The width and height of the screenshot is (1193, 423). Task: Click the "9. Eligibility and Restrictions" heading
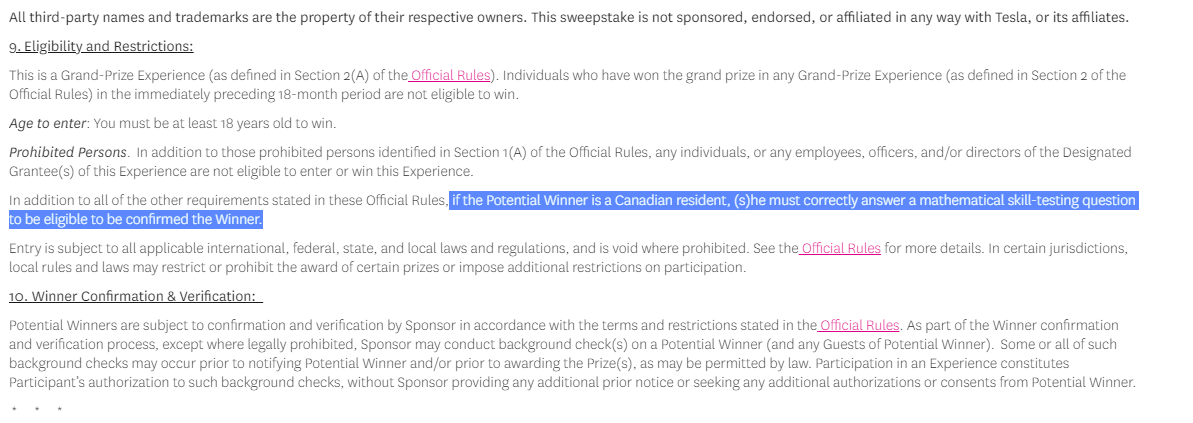point(101,46)
